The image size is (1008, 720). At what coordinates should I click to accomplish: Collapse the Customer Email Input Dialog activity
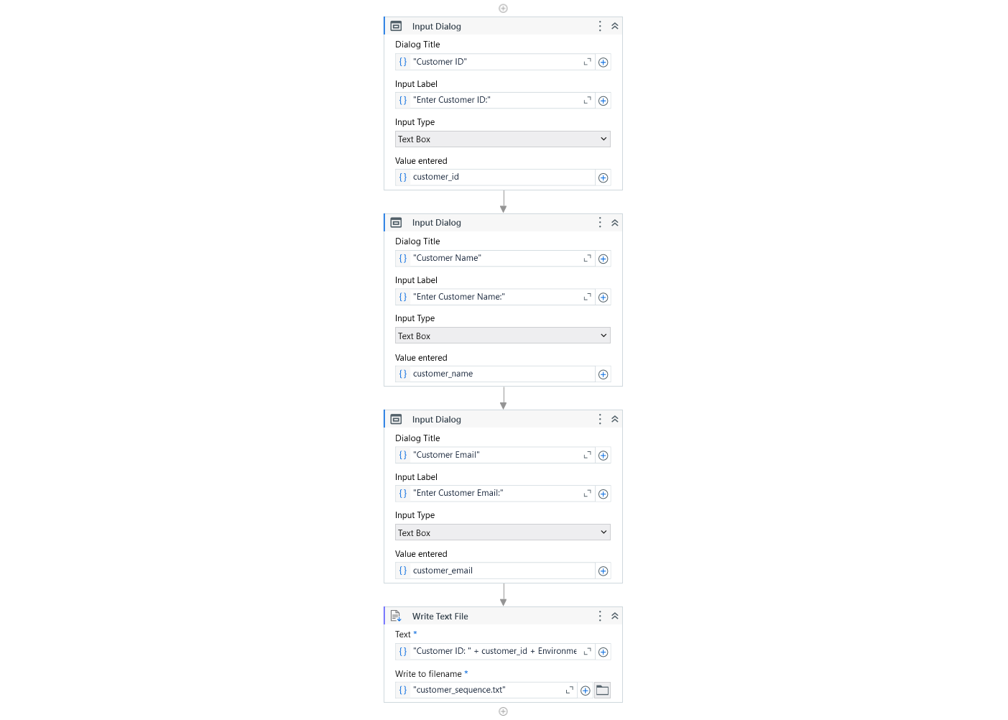[x=615, y=419]
